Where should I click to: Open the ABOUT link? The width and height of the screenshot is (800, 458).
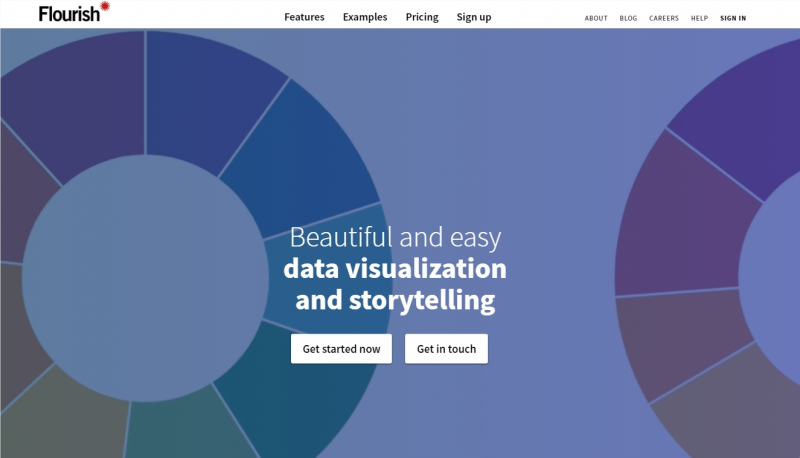coord(596,18)
